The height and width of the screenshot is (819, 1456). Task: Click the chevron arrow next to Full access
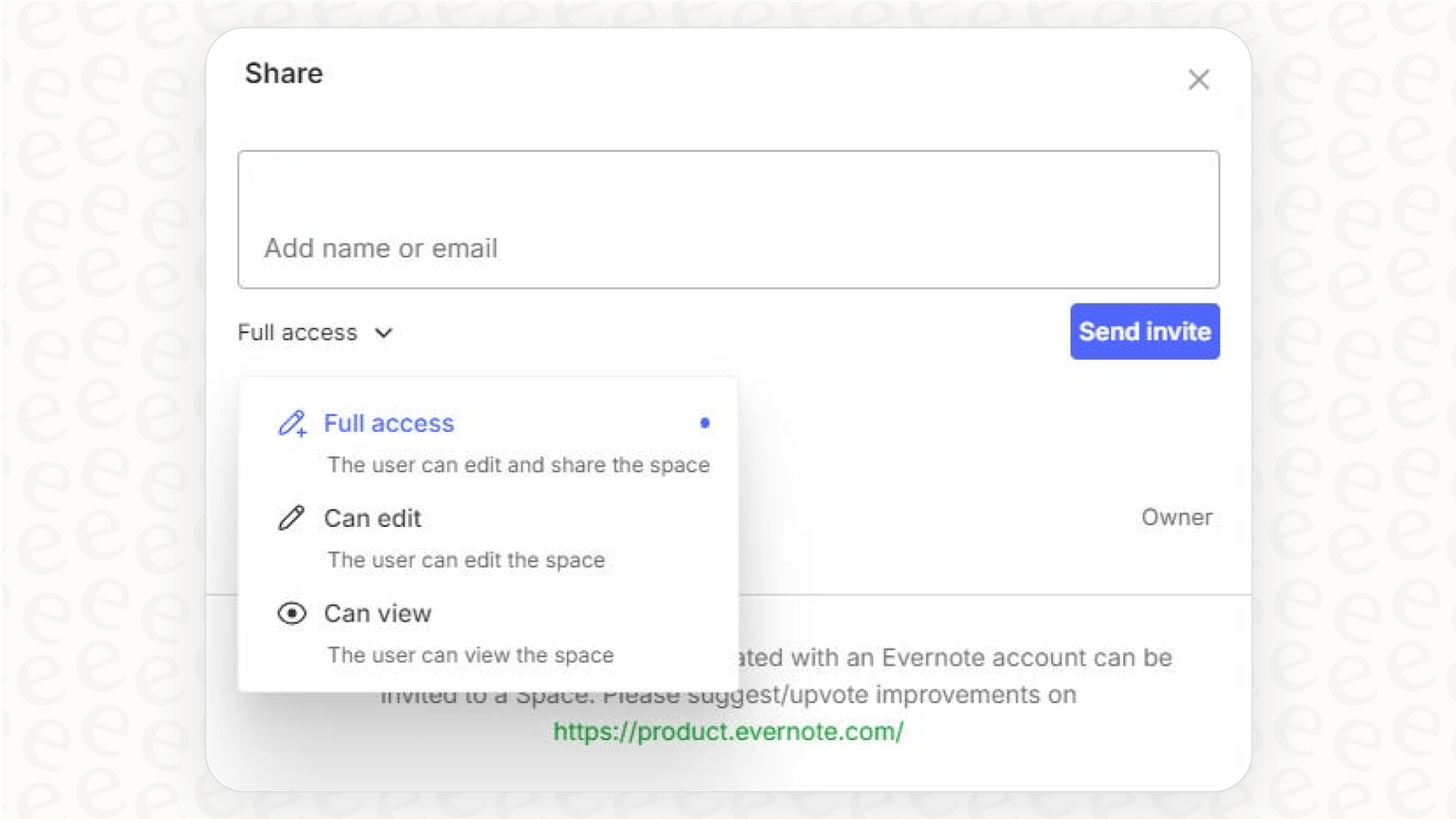pyautogui.click(x=384, y=333)
